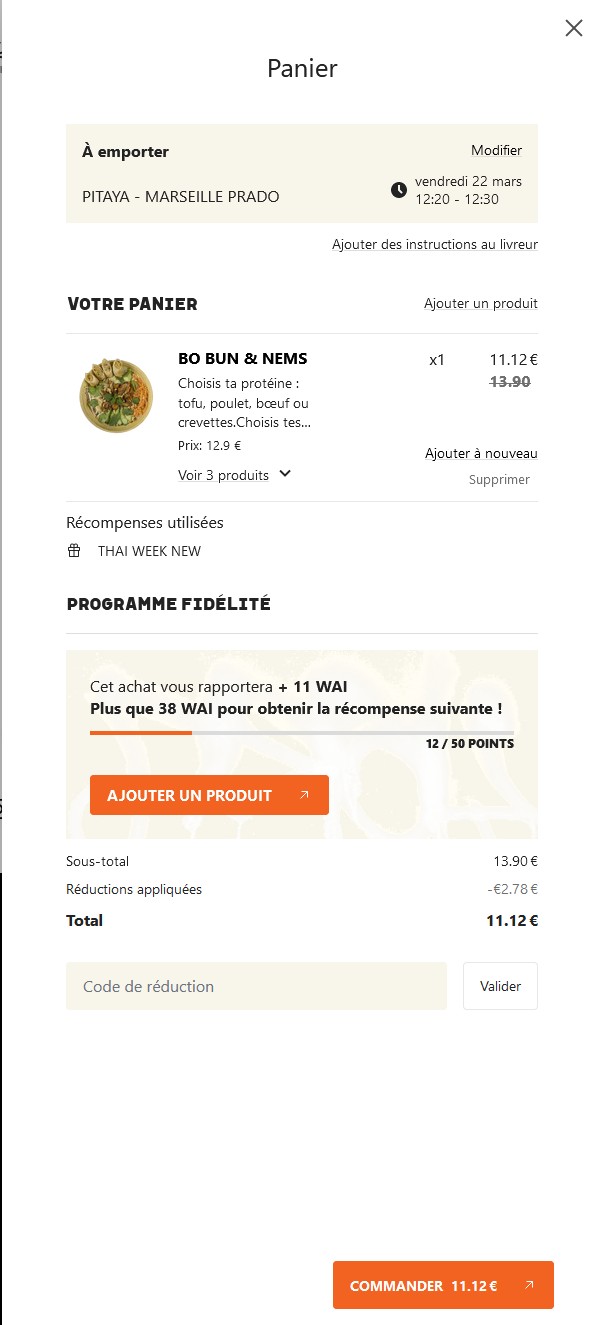Click the clock icon beside pickup time
602x1325 pixels.
point(399,190)
